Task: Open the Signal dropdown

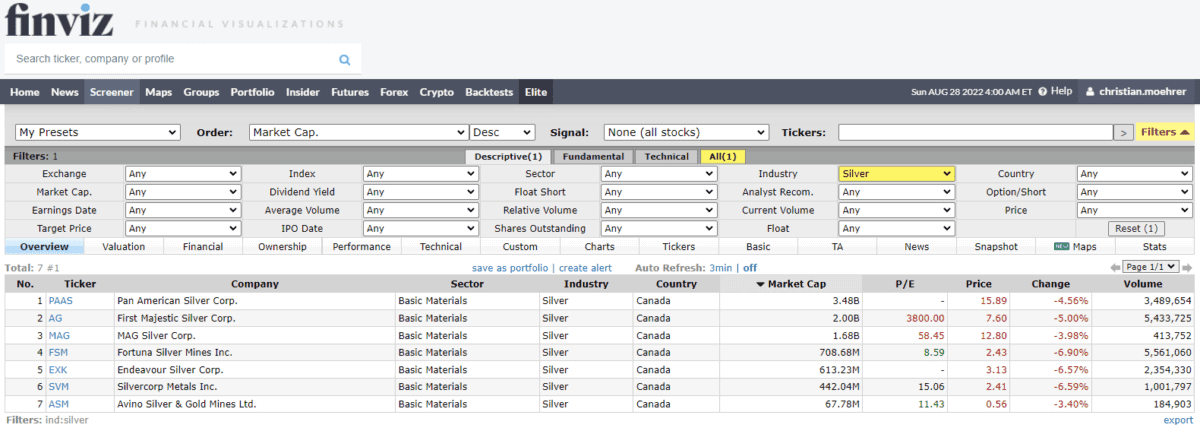Action: point(686,132)
